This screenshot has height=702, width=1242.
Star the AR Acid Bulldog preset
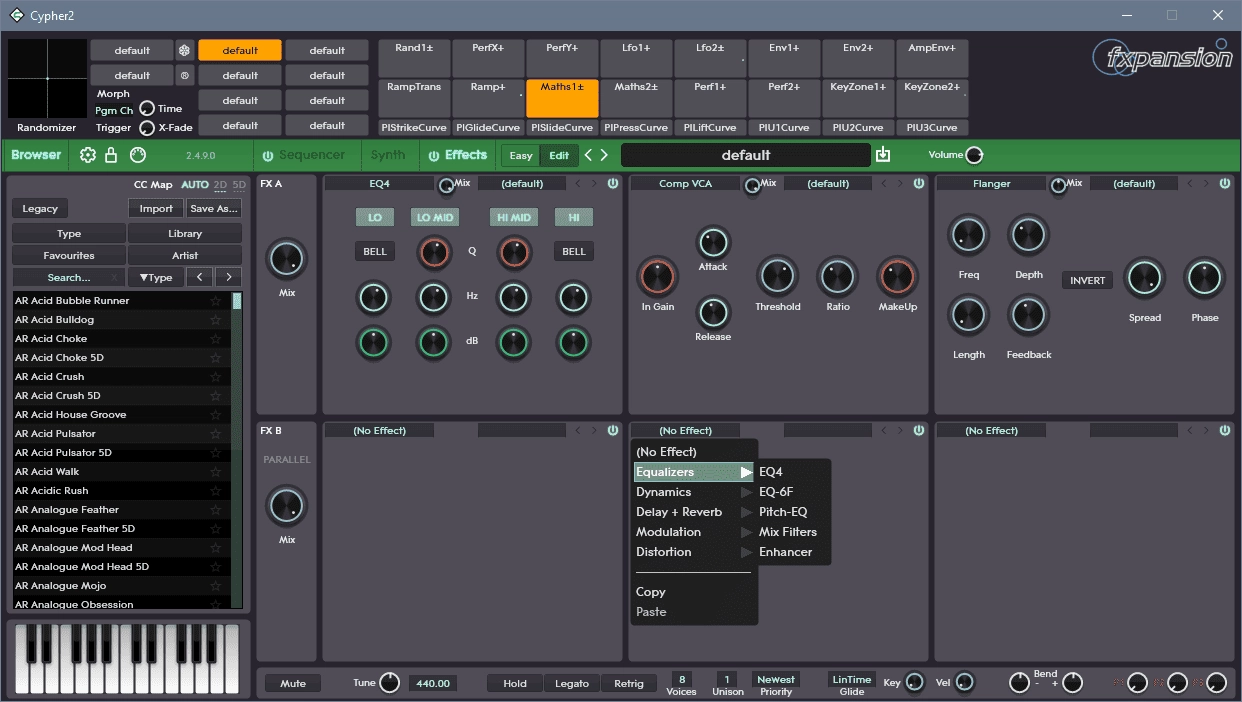coord(216,319)
